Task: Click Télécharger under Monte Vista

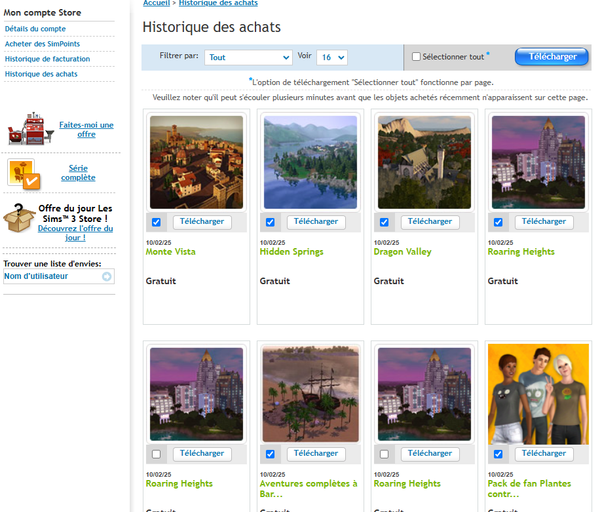Action: tap(202, 222)
